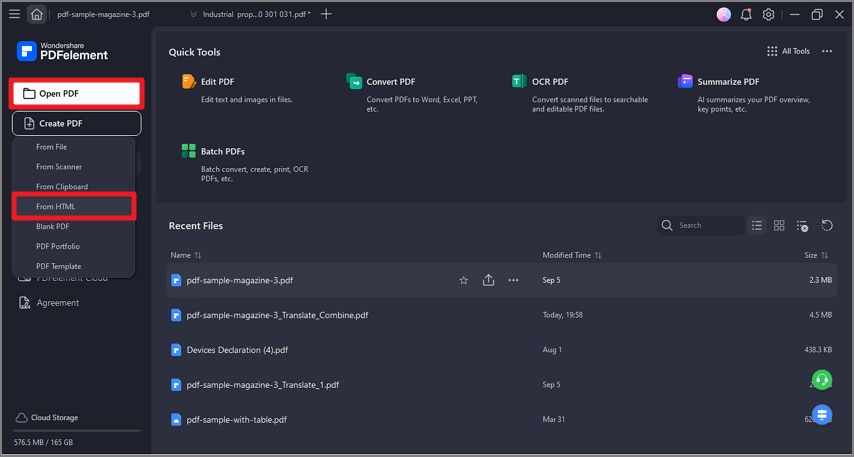Switch Recent Files to grid view
This screenshot has width=854, height=457.
(779, 226)
